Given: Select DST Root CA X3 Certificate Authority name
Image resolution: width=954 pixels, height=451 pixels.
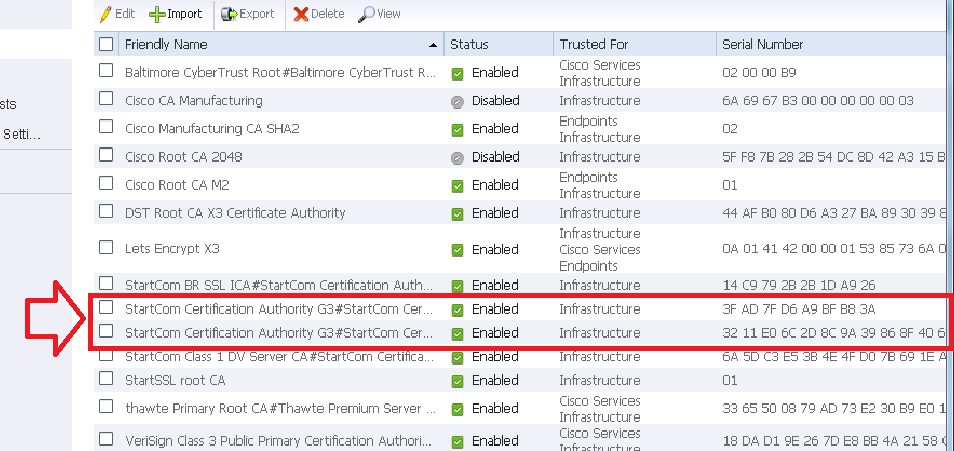Looking at the screenshot, I should (x=235, y=213).
